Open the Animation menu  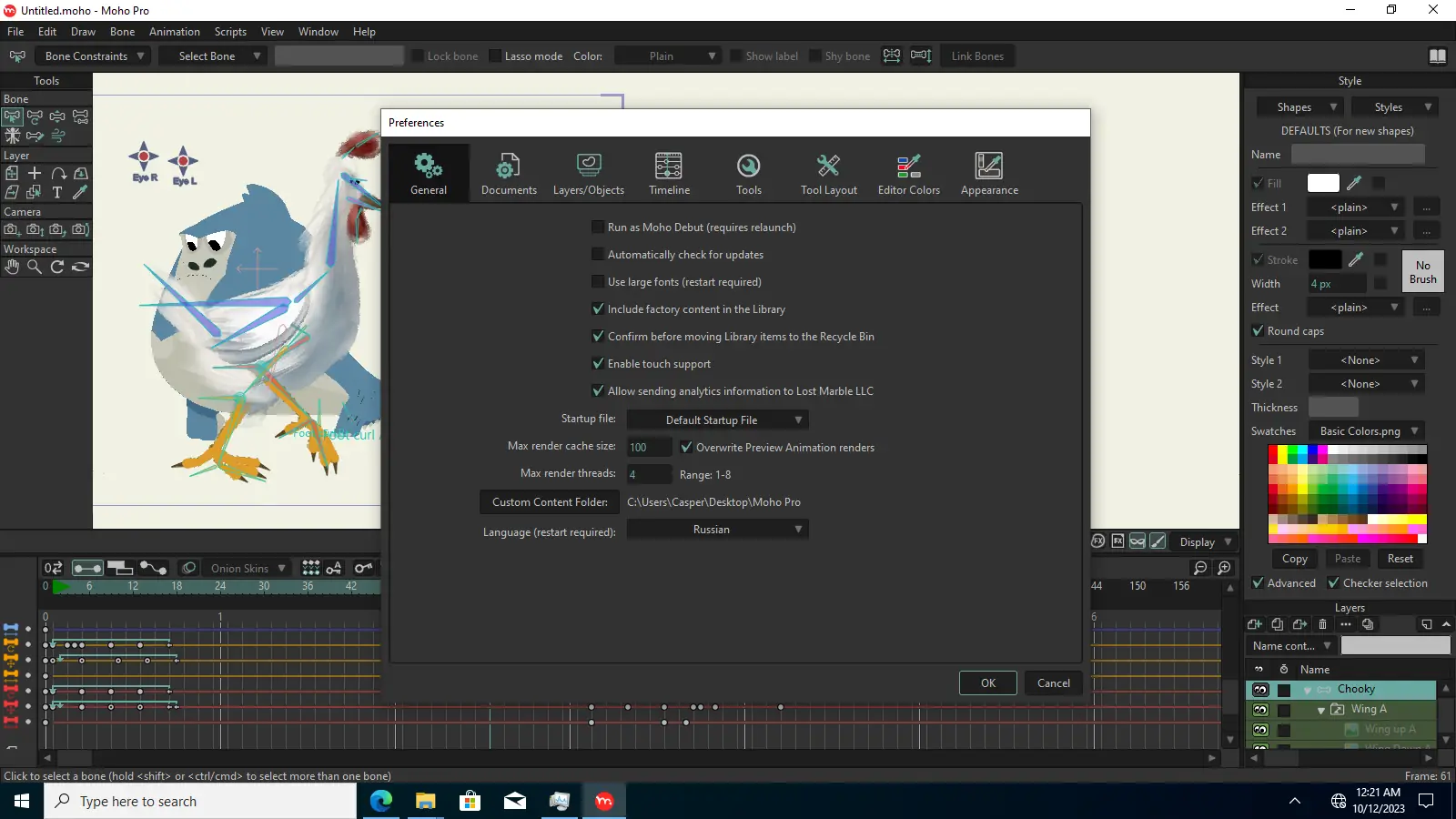175,32
